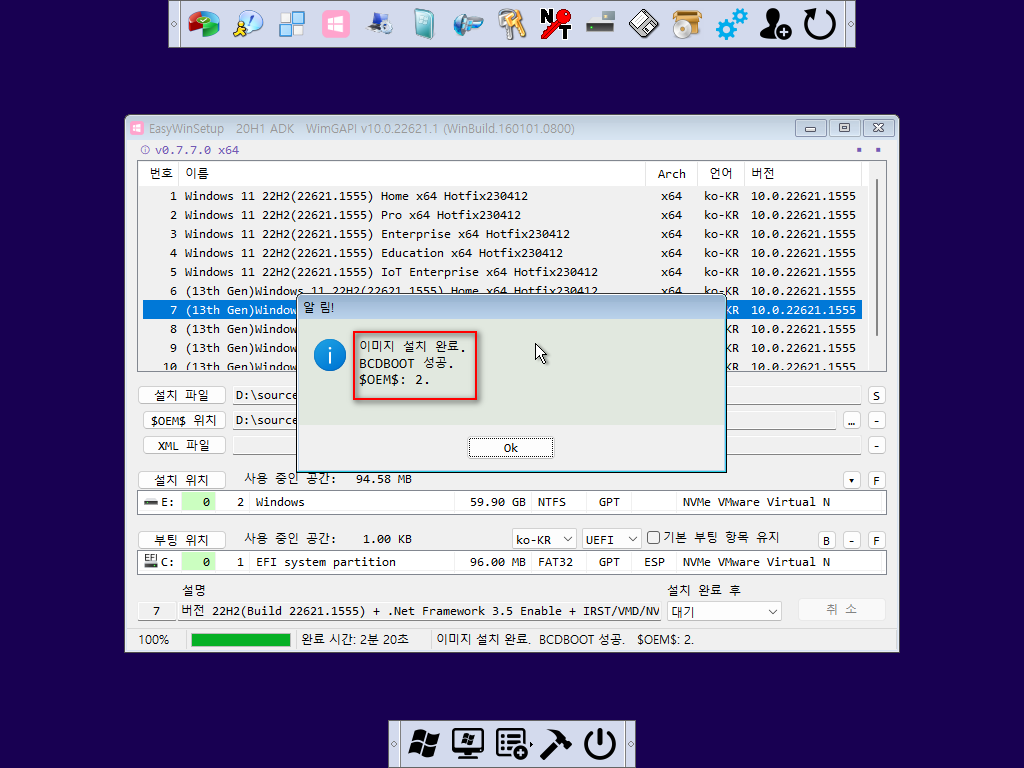Click the green 100% progress bar

[x=240, y=640]
